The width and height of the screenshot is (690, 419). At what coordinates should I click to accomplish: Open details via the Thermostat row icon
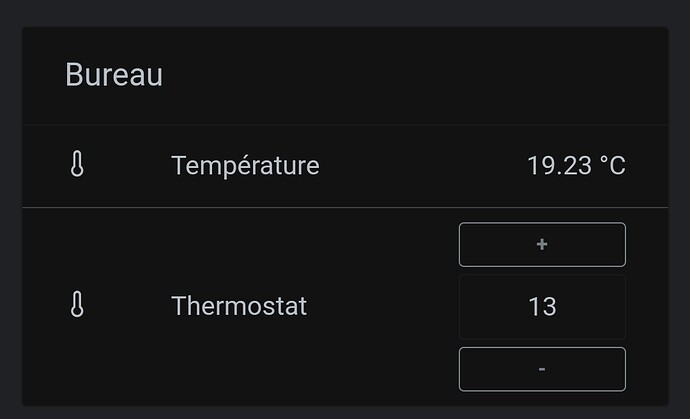coord(77,305)
